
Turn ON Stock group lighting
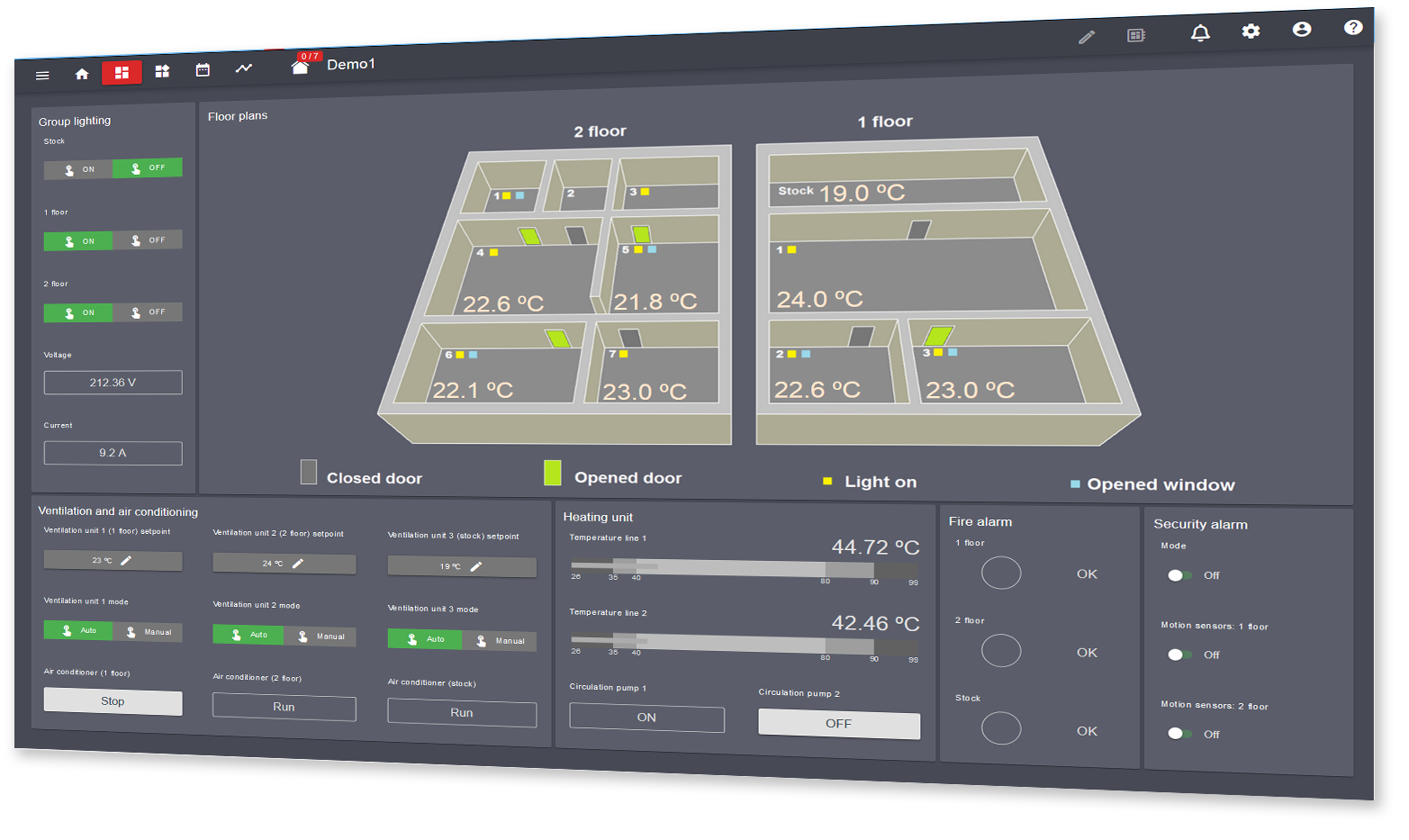tap(78, 168)
